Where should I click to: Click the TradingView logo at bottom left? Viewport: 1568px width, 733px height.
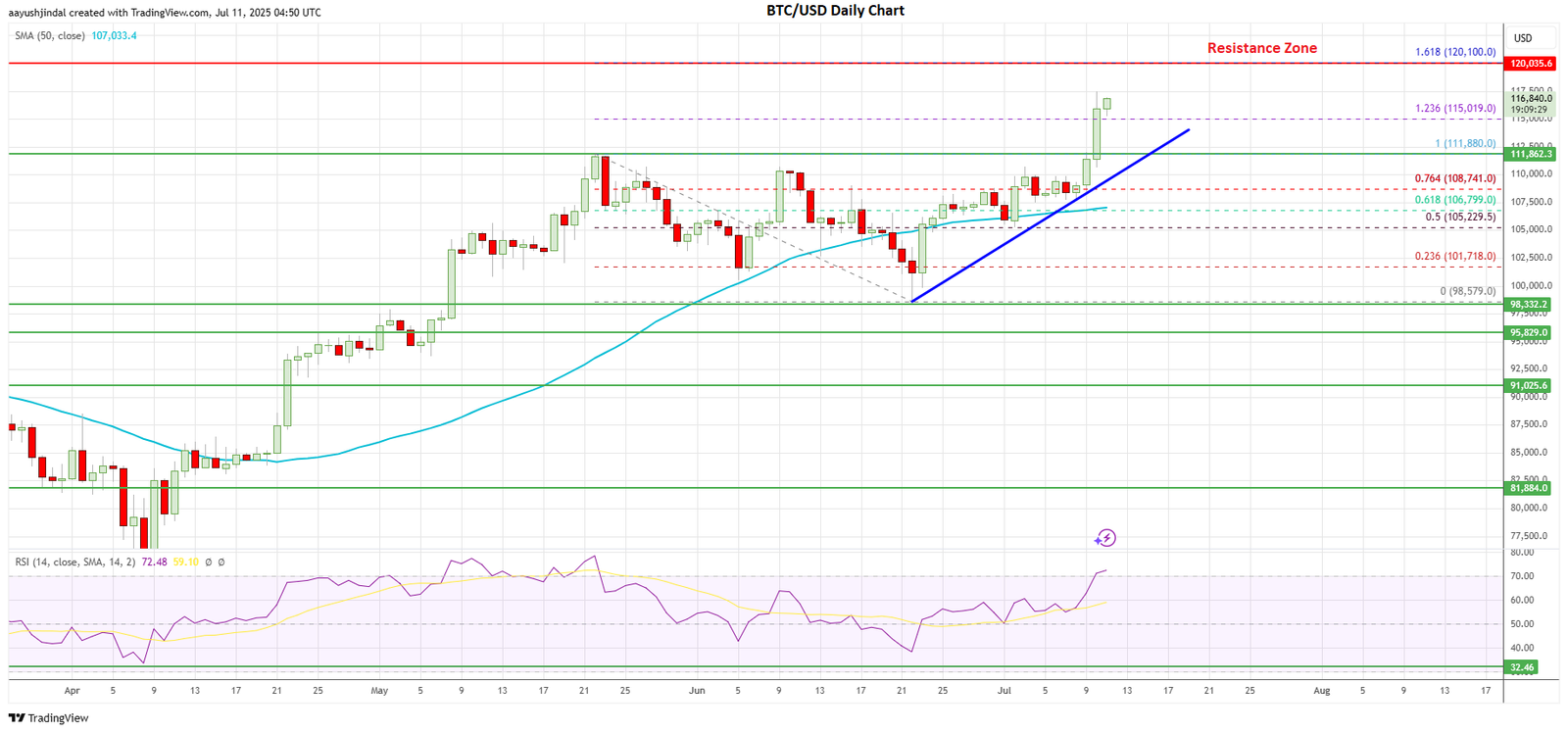[48, 718]
